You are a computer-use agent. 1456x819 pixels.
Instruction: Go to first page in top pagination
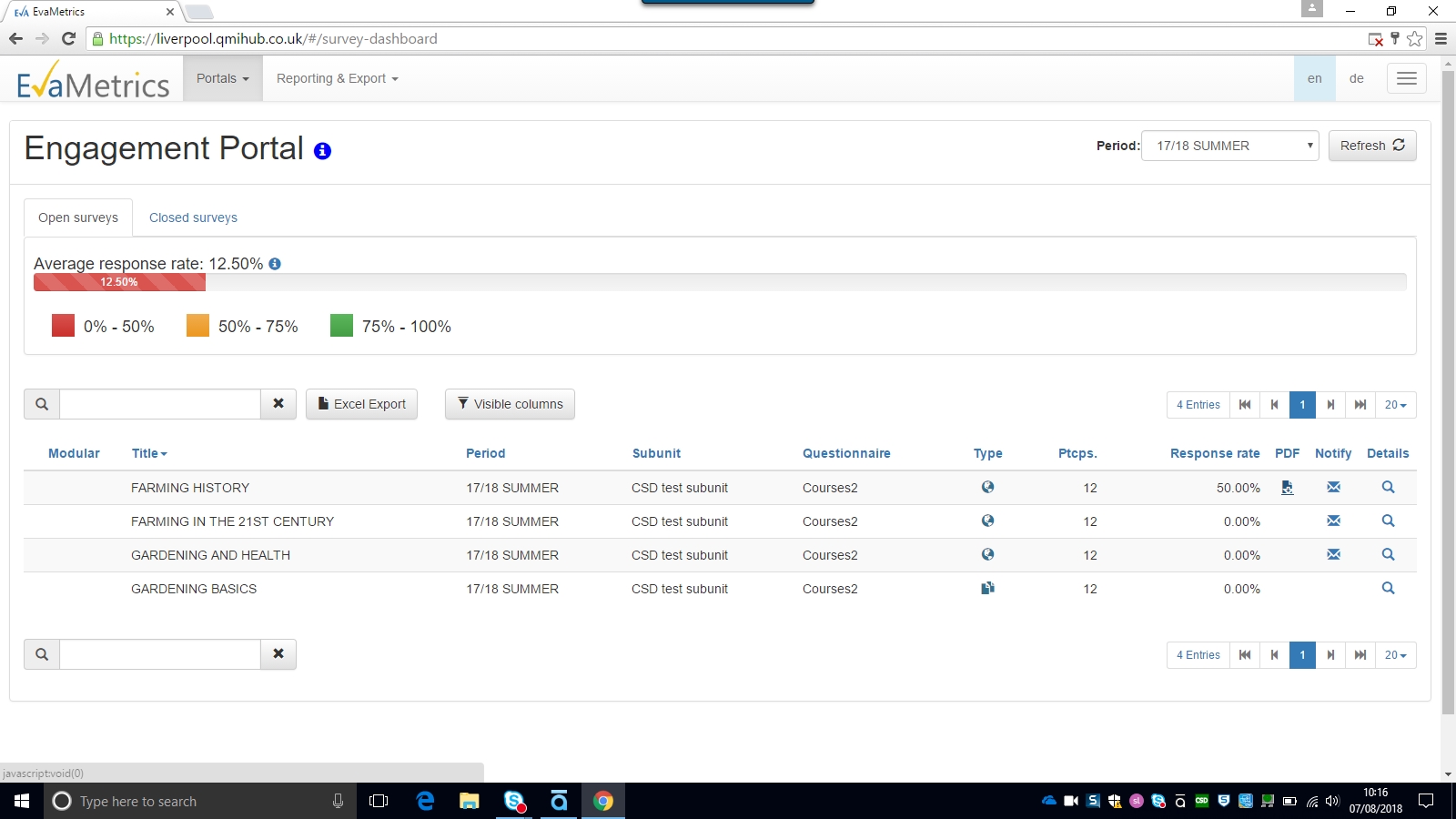pyautogui.click(x=1245, y=405)
